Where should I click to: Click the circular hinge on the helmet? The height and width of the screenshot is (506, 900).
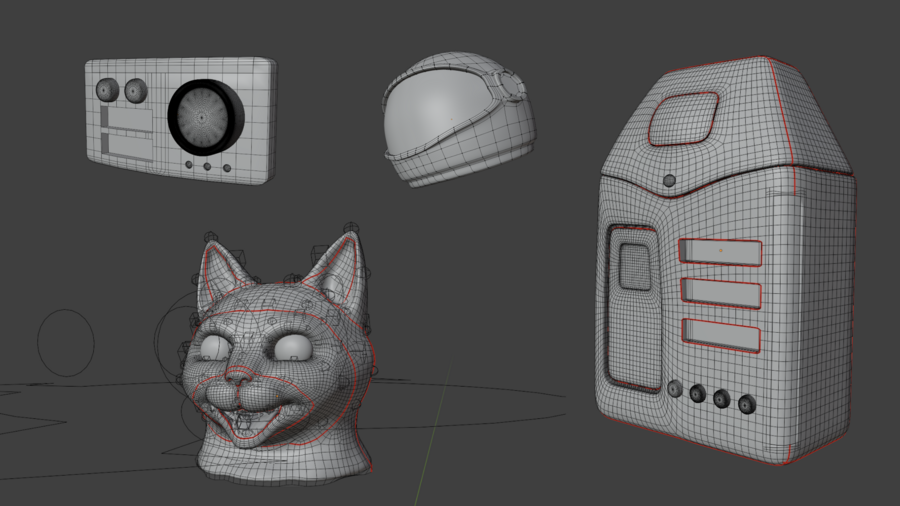[x=510, y=84]
